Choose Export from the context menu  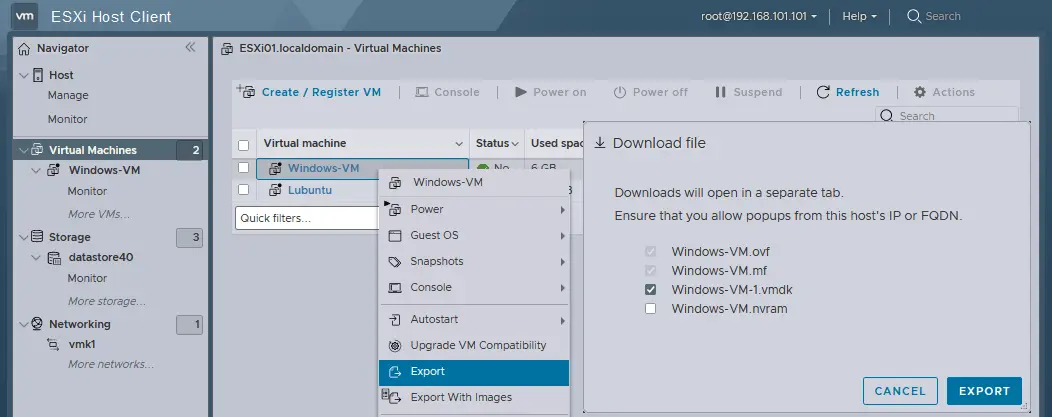474,372
